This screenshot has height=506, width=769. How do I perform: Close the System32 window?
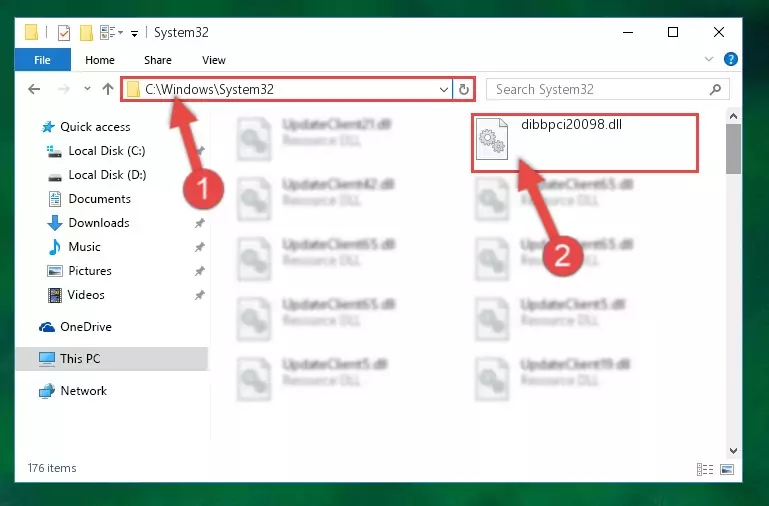point(719,32)
